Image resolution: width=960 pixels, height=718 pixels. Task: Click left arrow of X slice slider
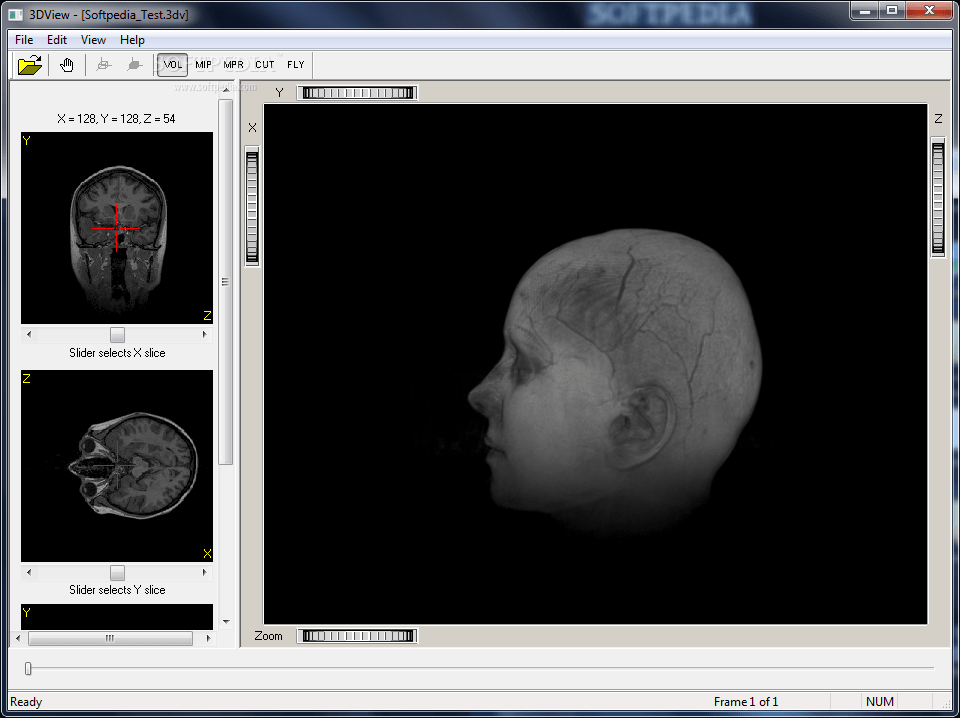pyautogui.click(x=28, y=335)
